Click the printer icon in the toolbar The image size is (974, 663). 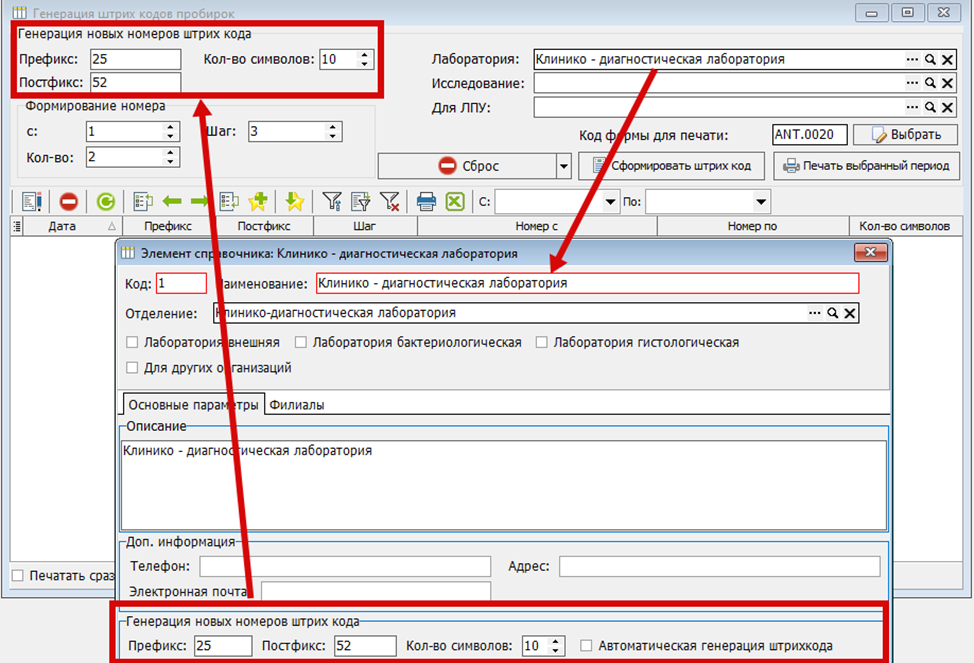tap(426, 201)
